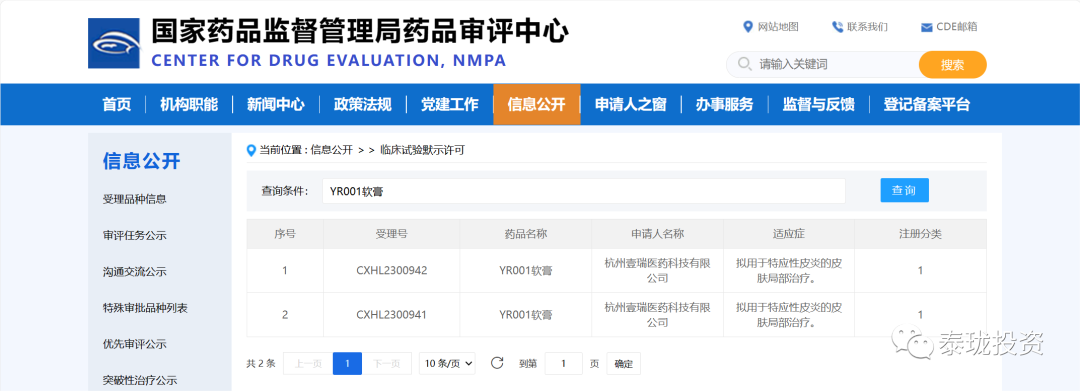This screenshot has width=1080, height=391.
Task: Click YR001软膏 in the CXHL2300941 row
Action: pos(526,315)
